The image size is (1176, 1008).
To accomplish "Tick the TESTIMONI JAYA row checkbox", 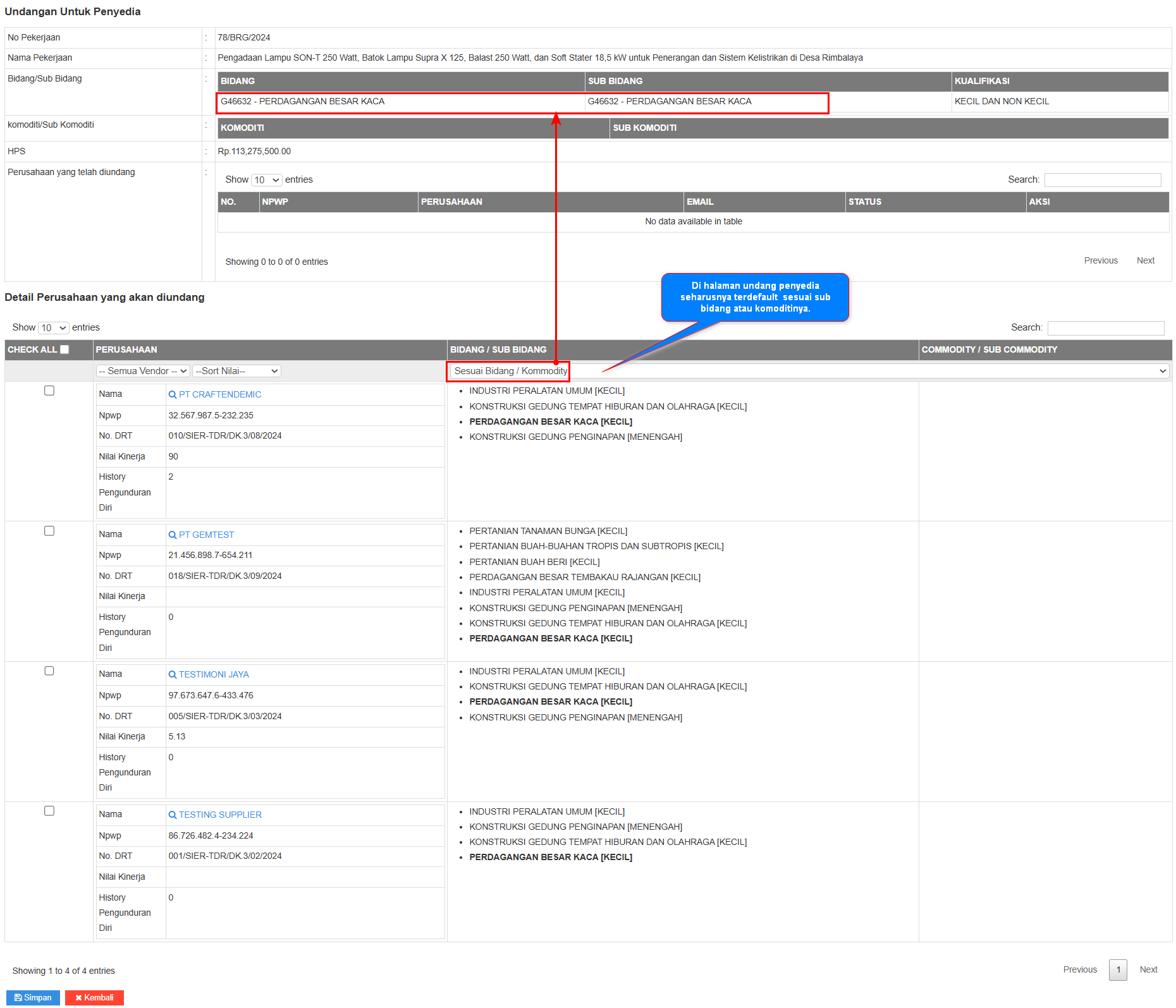I will coord(49,671).
